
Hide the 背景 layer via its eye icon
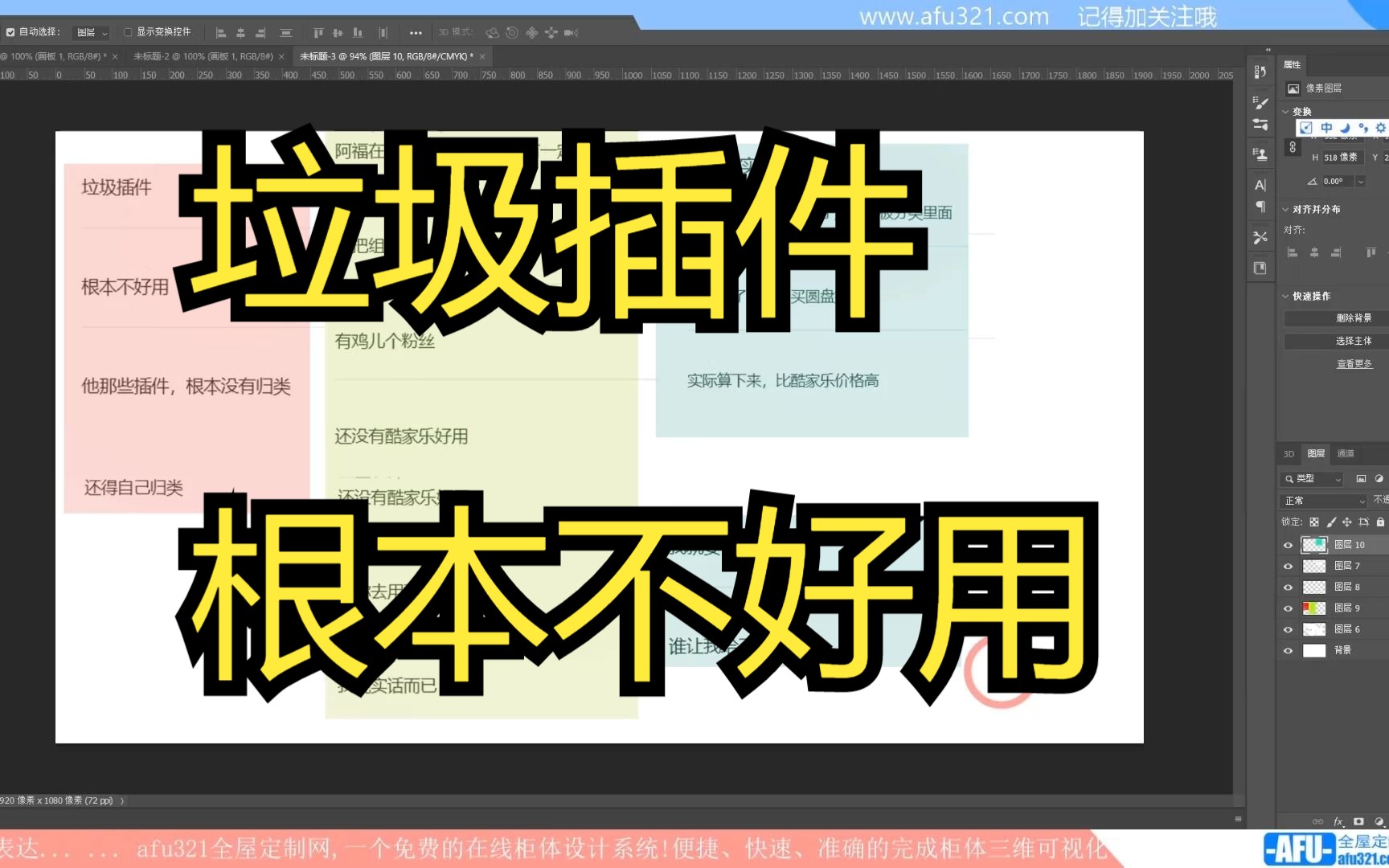[x=1288, y=651]
